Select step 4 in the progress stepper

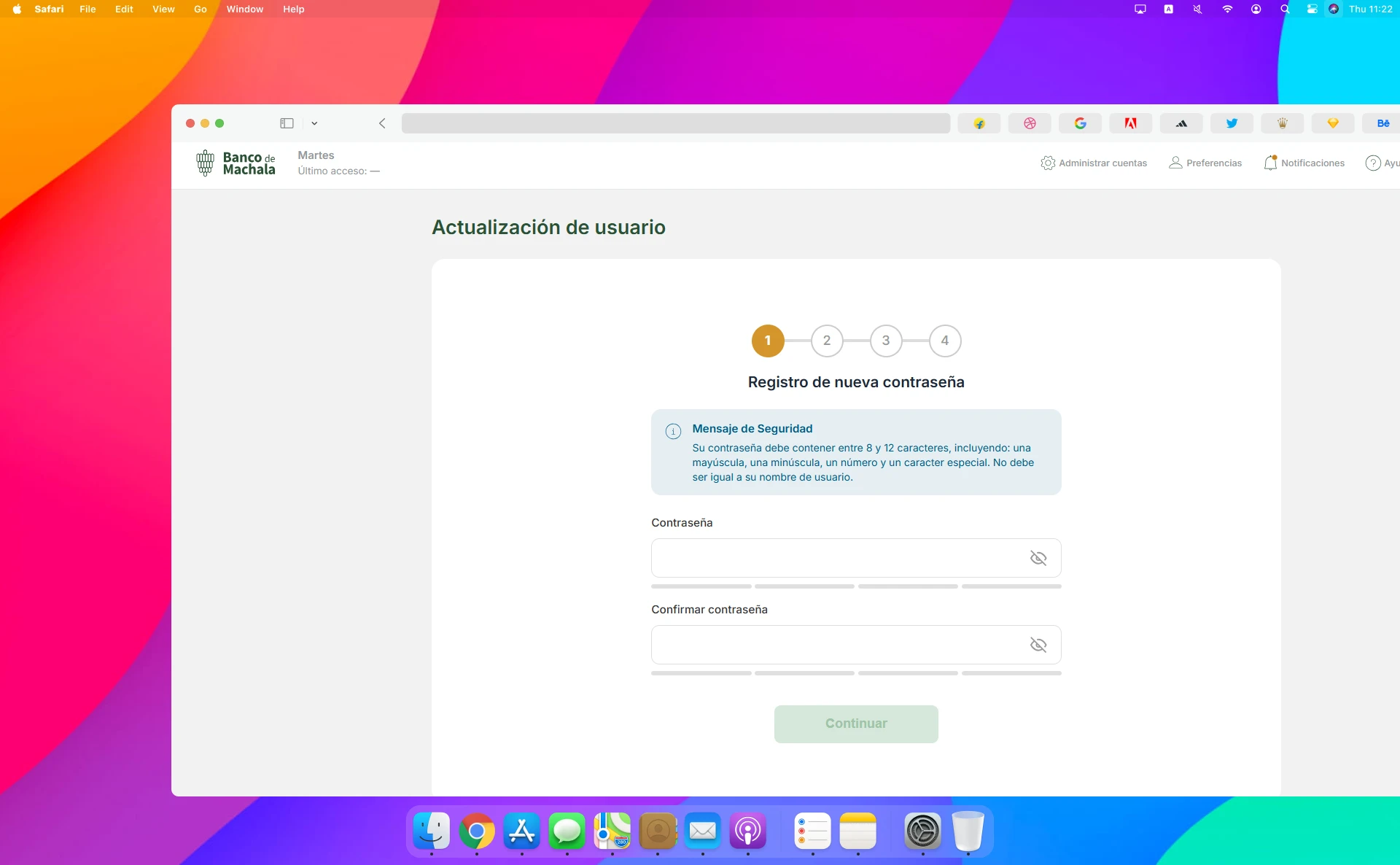945,341
